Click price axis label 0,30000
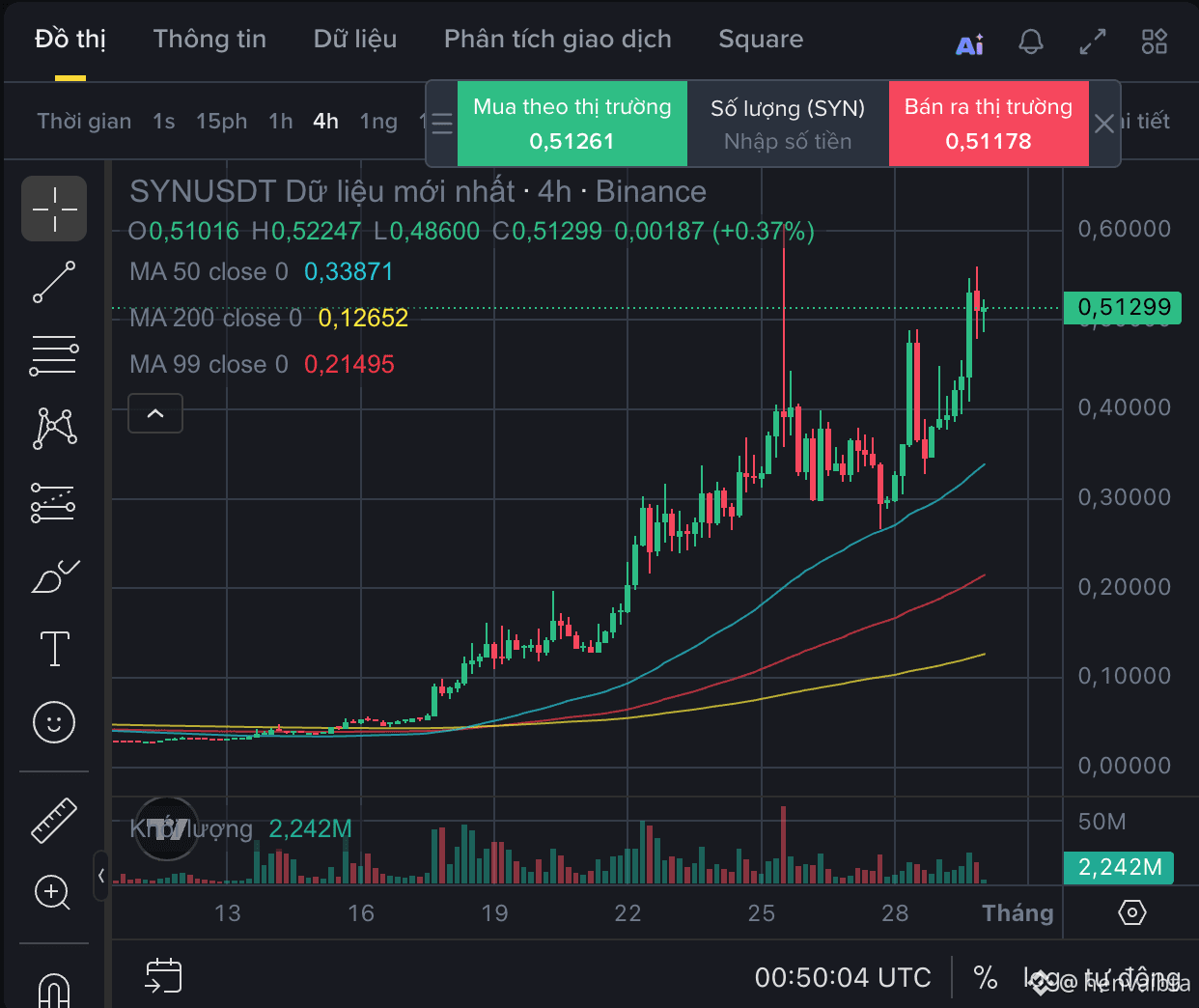 [x=1124, y=497]
